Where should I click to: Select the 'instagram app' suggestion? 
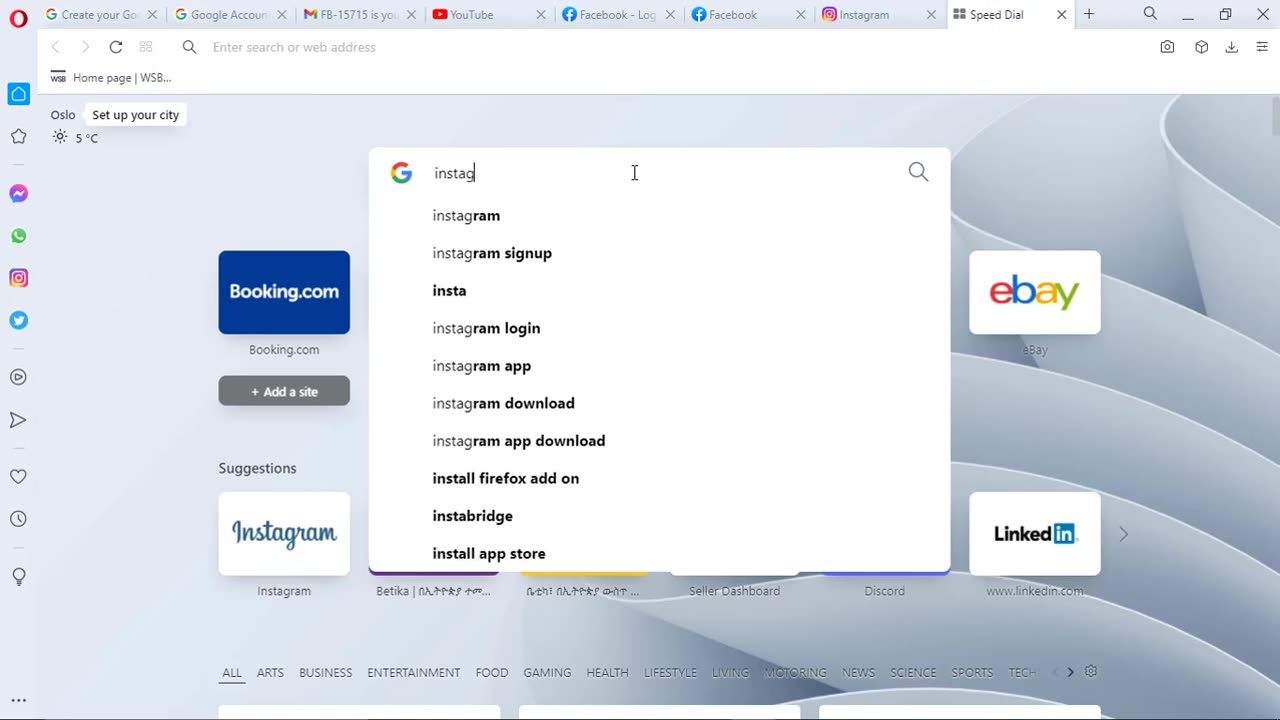(x=659, y=366)
